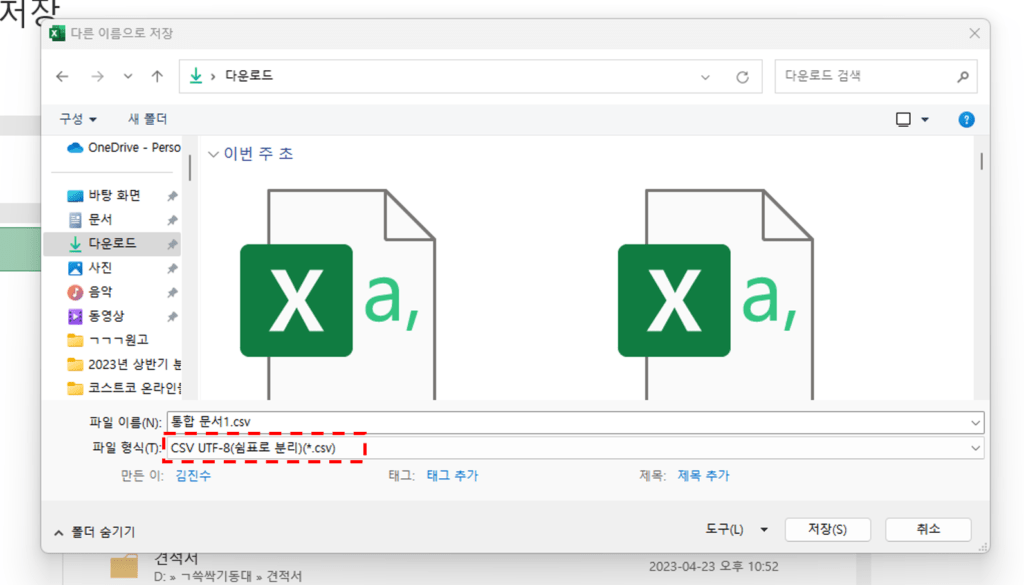Image resolution: width=1024 pixels, height=585 pixels.
Task: Click 제목 추가 to add a title
Action: [703, 475]
